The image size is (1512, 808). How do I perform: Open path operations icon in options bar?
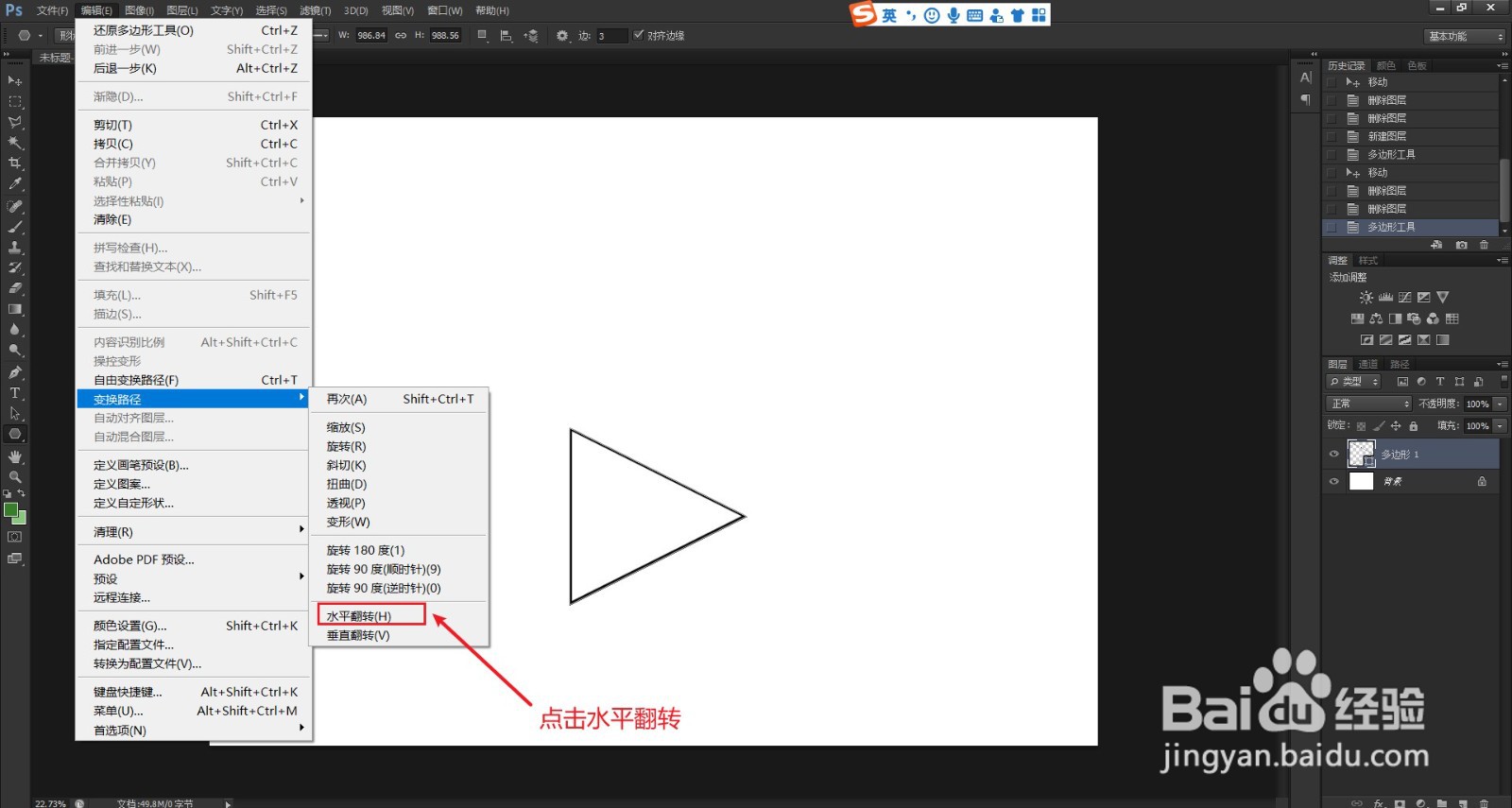pyautogui.click(x=483, y=36)
